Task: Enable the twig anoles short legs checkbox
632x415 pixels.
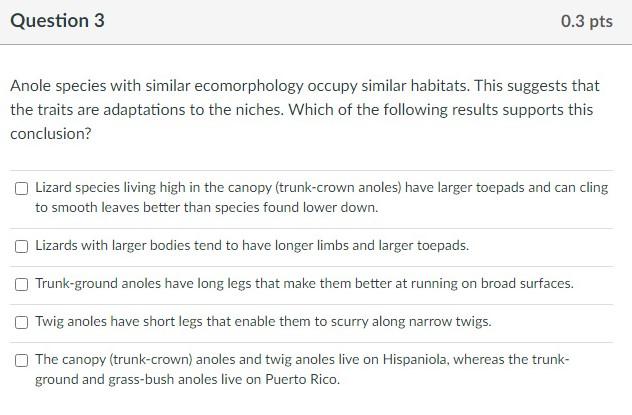Action: click(21, 322)
